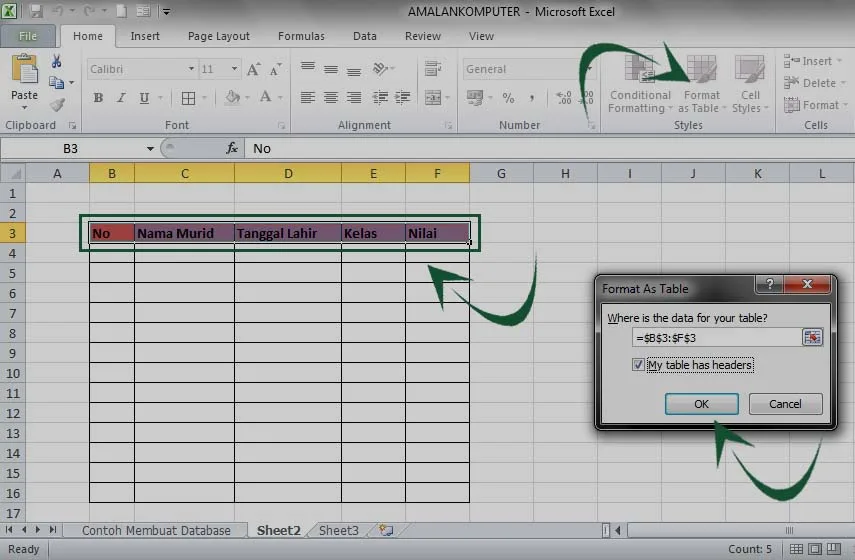
Task: Click the Fill Color bucket icon
Action: click(x=233, y=97)
